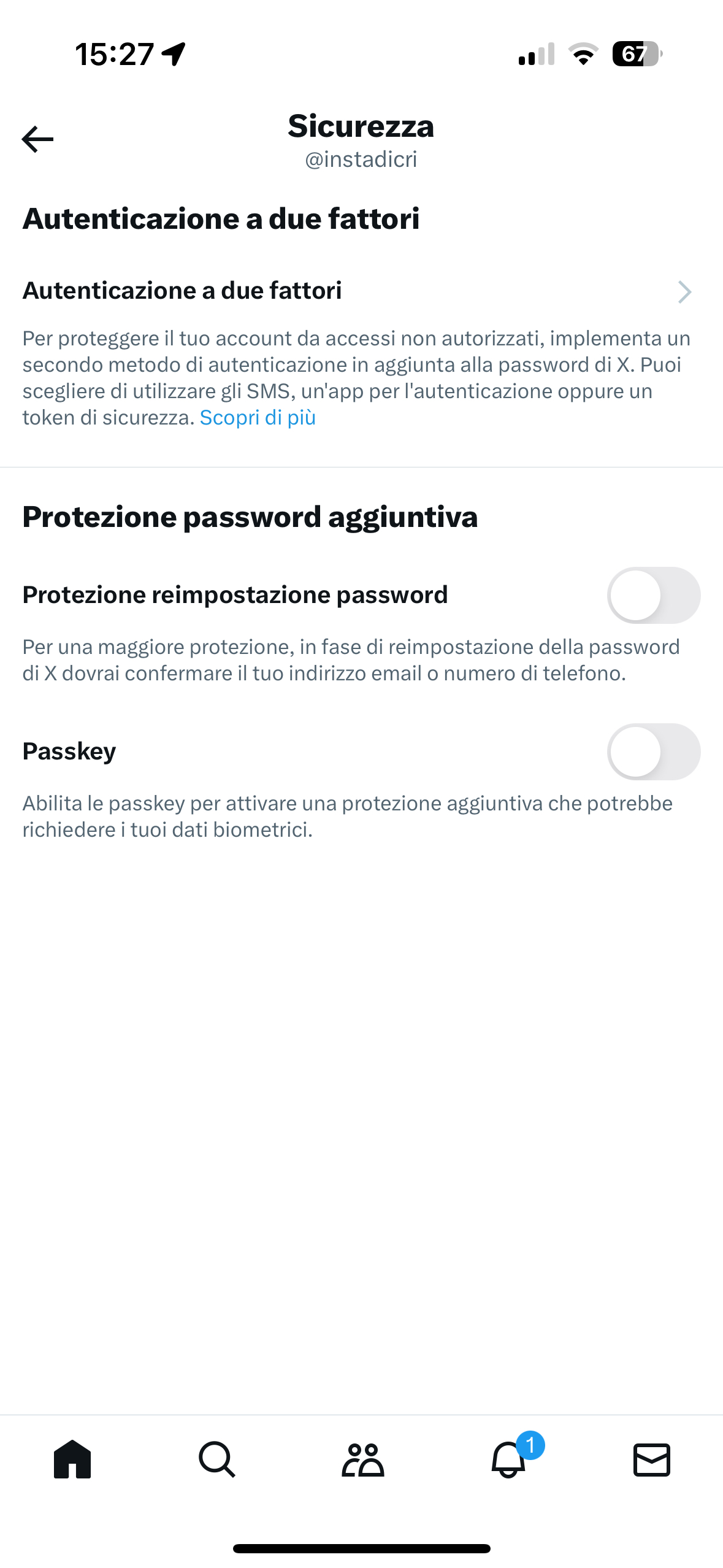This screenshot has width=723, height=1568.
Task: Open the Communities people icon tab
Action: point(362,1459)
